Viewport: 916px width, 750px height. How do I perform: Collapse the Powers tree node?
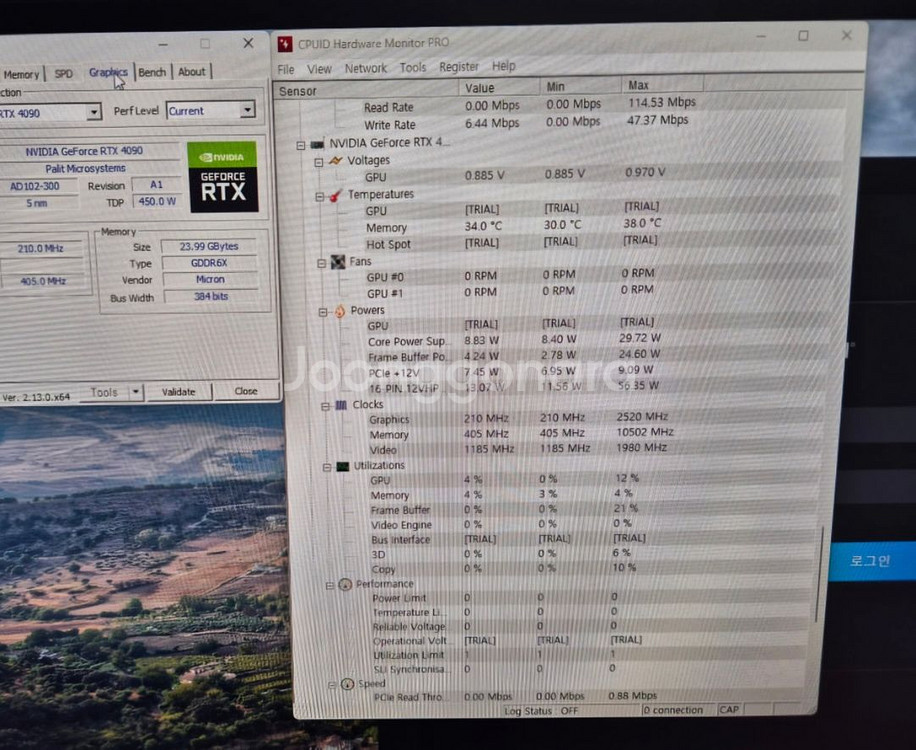tap(323, 313)
